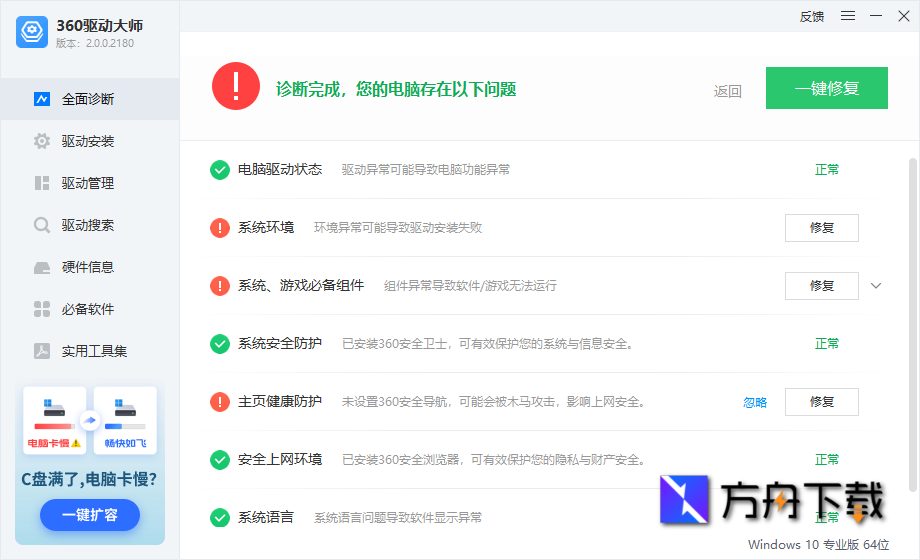The width and height of the screenshot is (920, 560).
Task: Minimize the 360驱动大师 window
Action: (876, 16)
